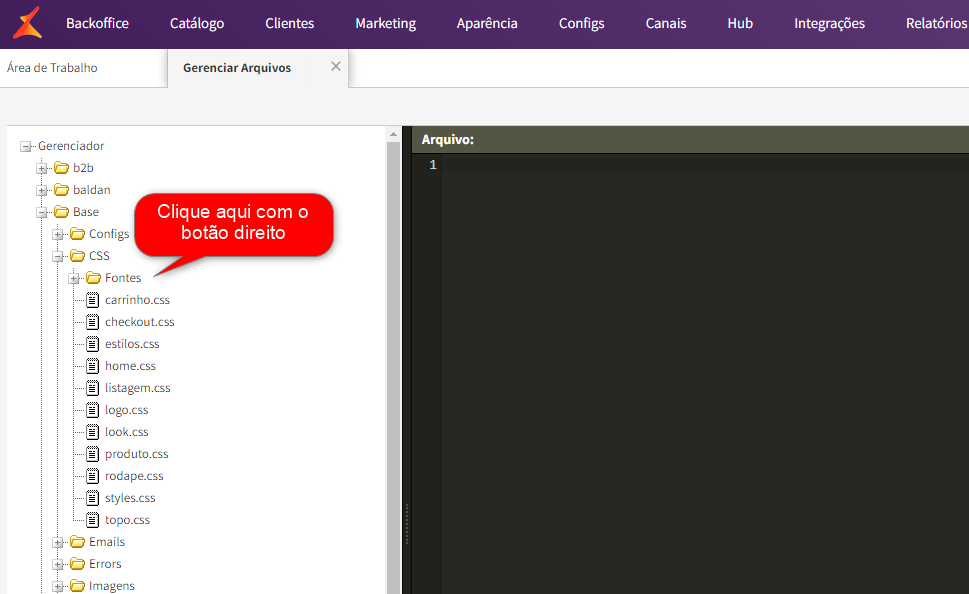Place cursor on editor line 1
Screen dimensions: 969x594
tap(705, 164)
